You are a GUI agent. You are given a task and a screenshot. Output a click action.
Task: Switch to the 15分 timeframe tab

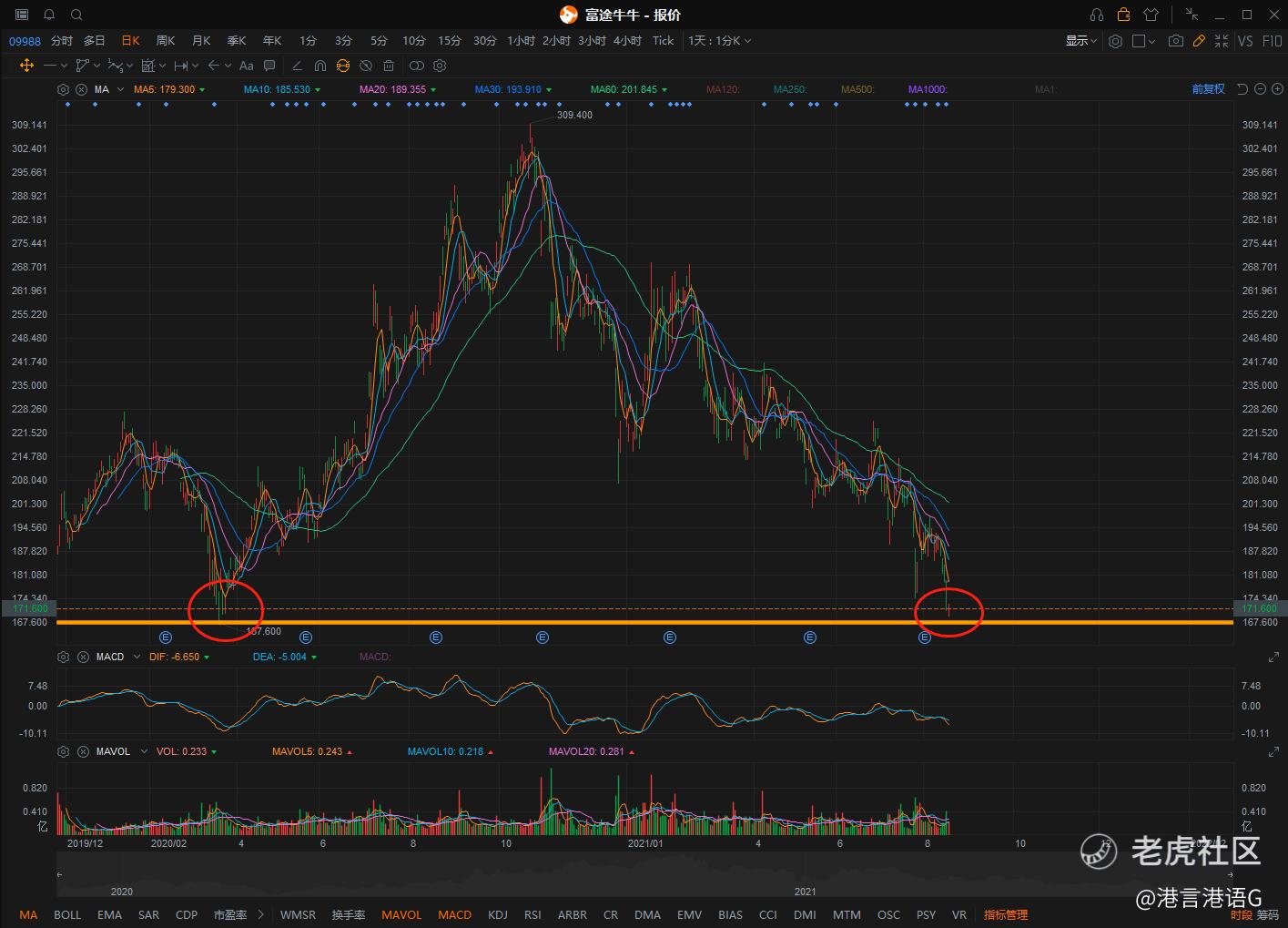450,41
